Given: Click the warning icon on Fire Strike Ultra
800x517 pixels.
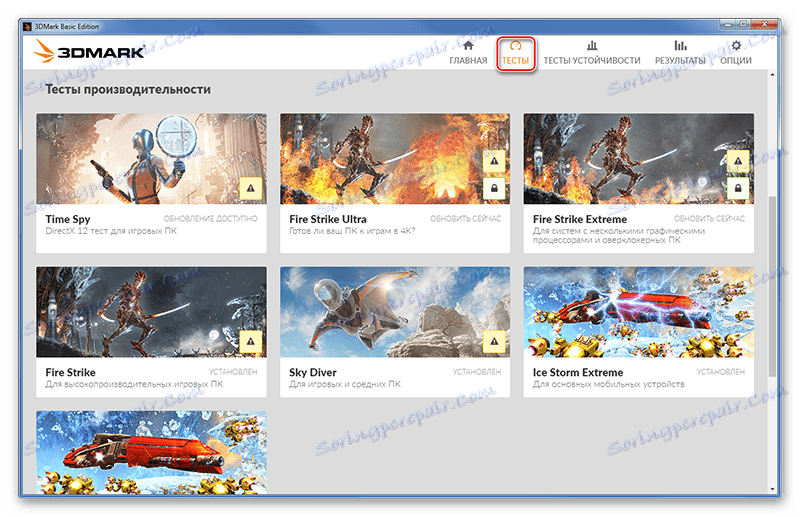Looking at the screenshot, I should [494, 161].
